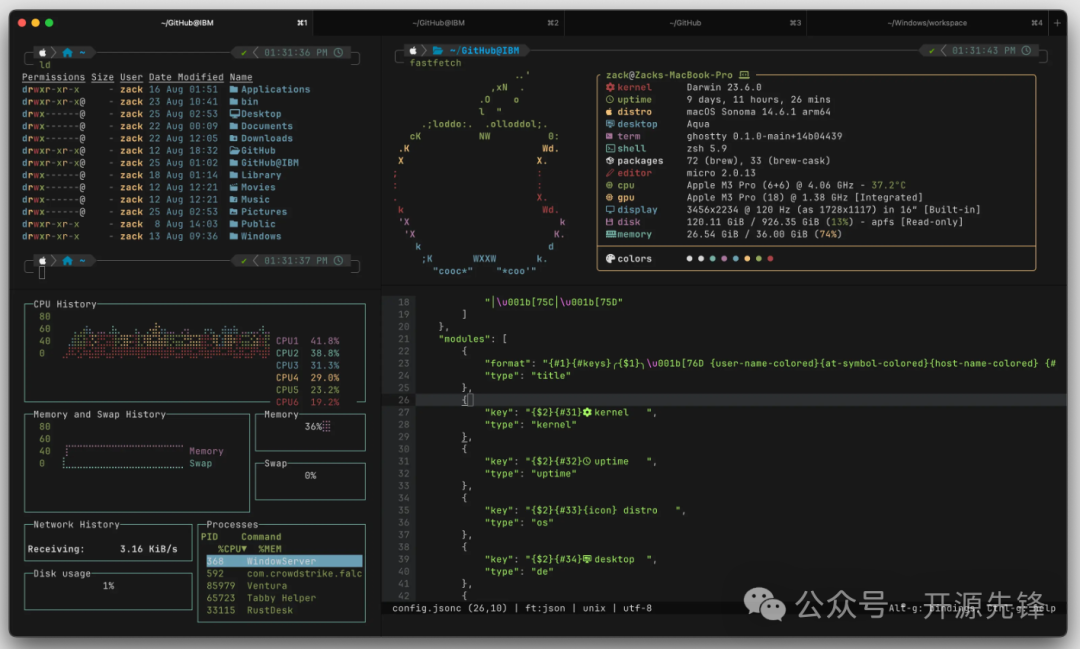Viewport: 1080px width, 649px height.
Task: Click the Permissions column header
Action: [x=53, y=77]
